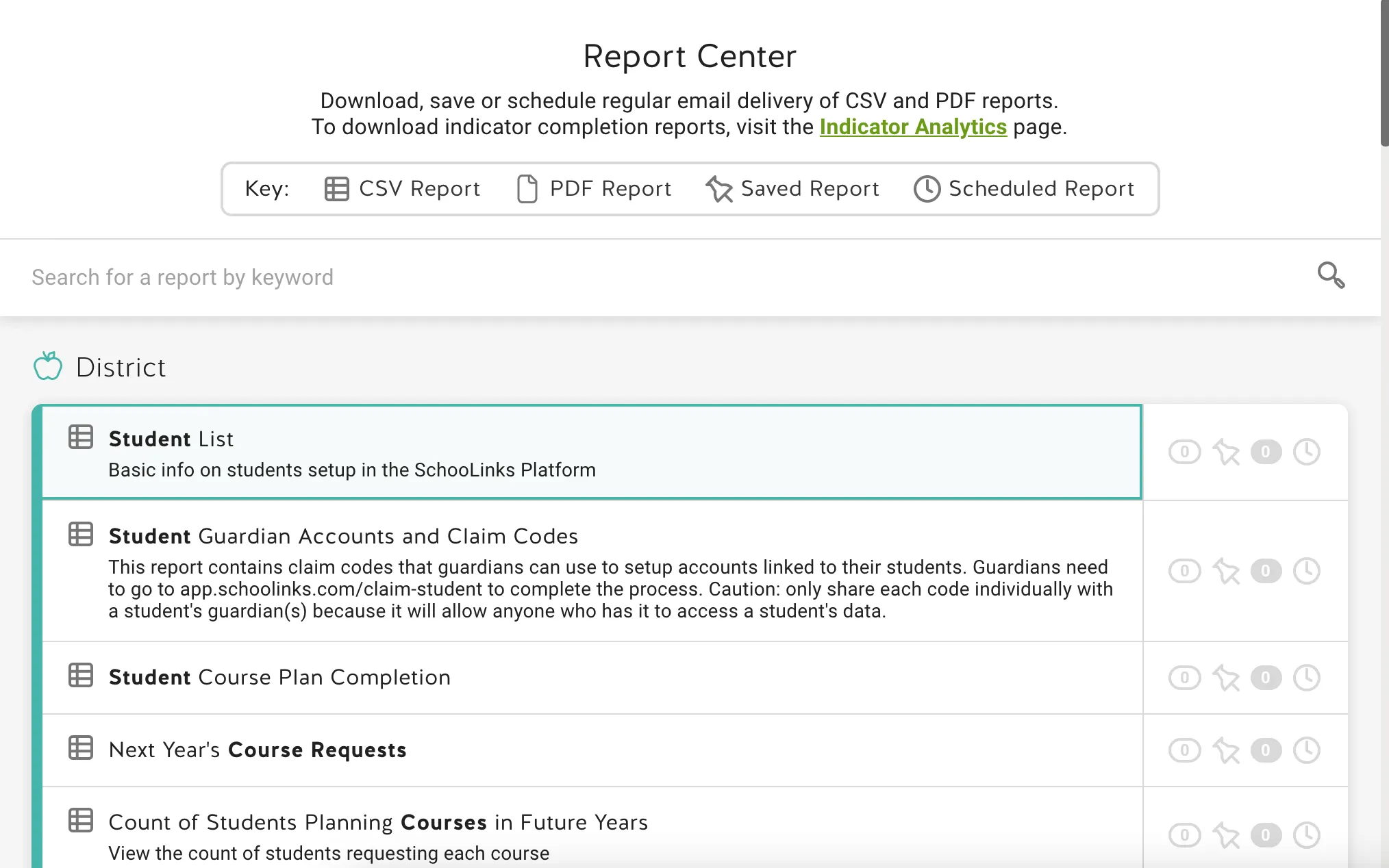Click saved pin icon for Student Guardian Accounts
The image size is (1389, 868).
(x=1226, y=571)
